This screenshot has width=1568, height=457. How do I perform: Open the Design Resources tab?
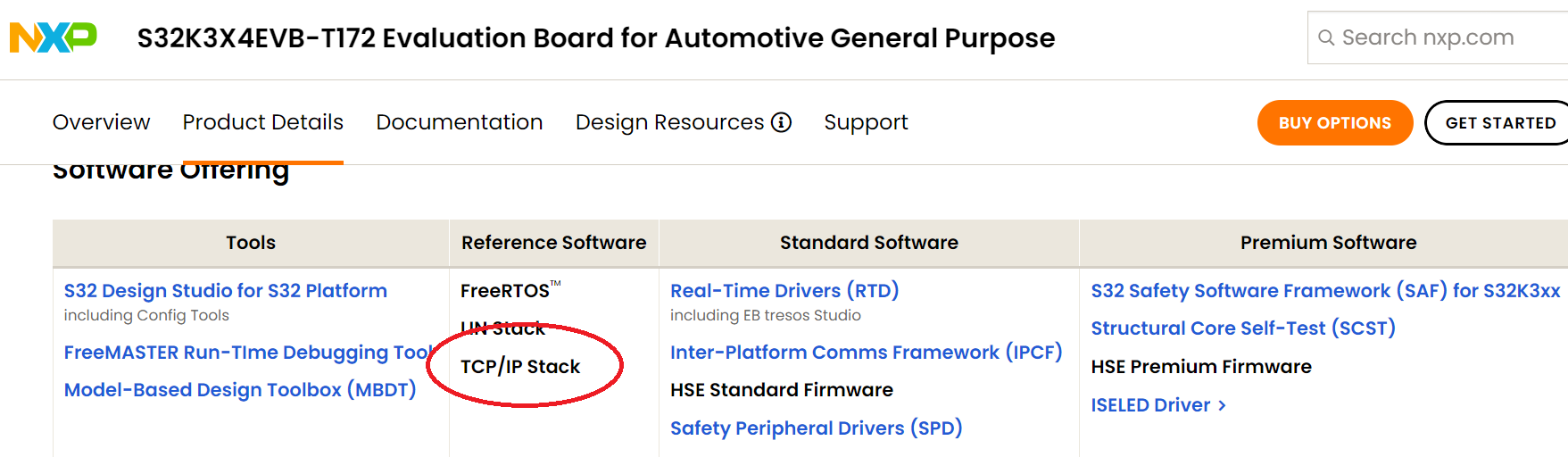(669, 122)
